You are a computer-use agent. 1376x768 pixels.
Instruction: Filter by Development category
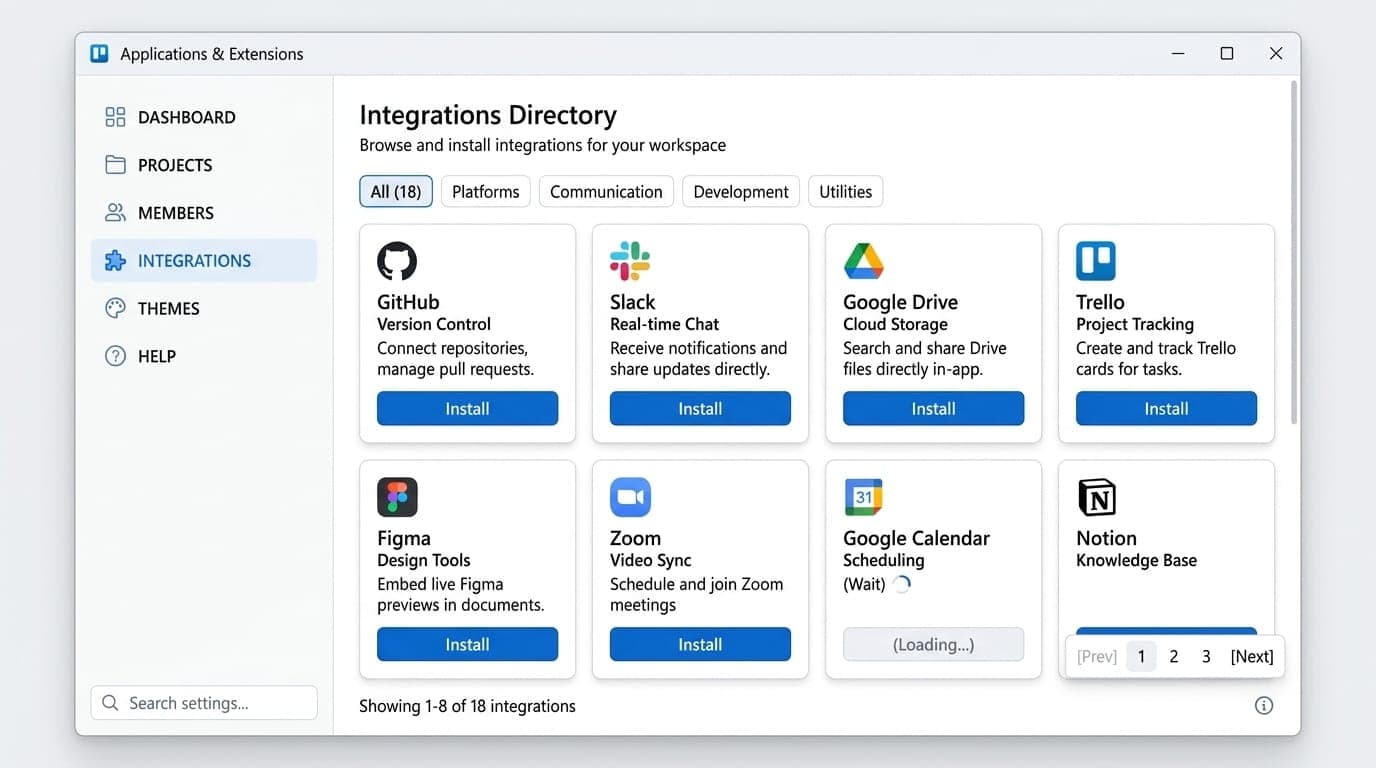point(741,192)
